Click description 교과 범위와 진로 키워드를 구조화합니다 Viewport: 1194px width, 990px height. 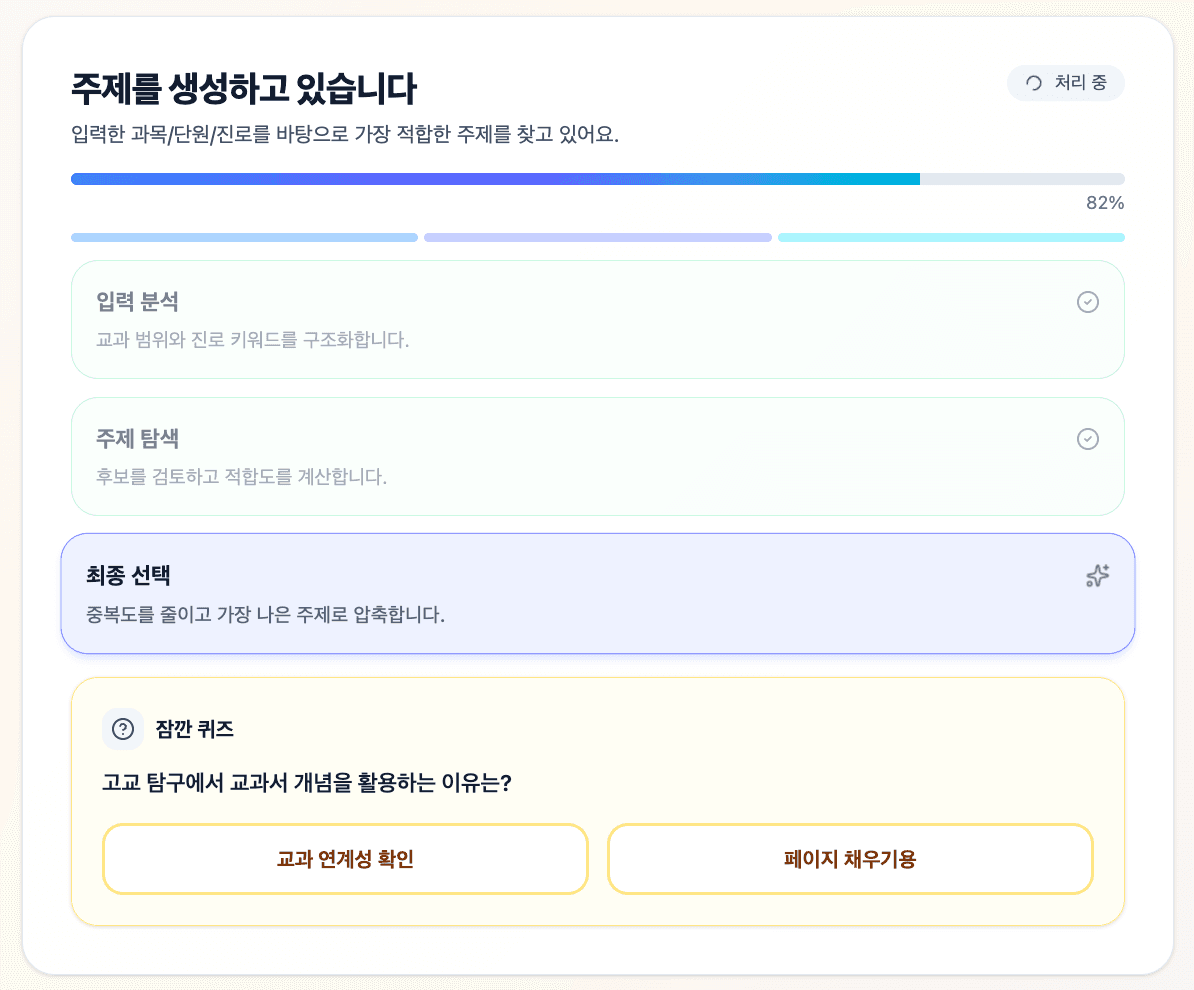(x=252, y=340)
